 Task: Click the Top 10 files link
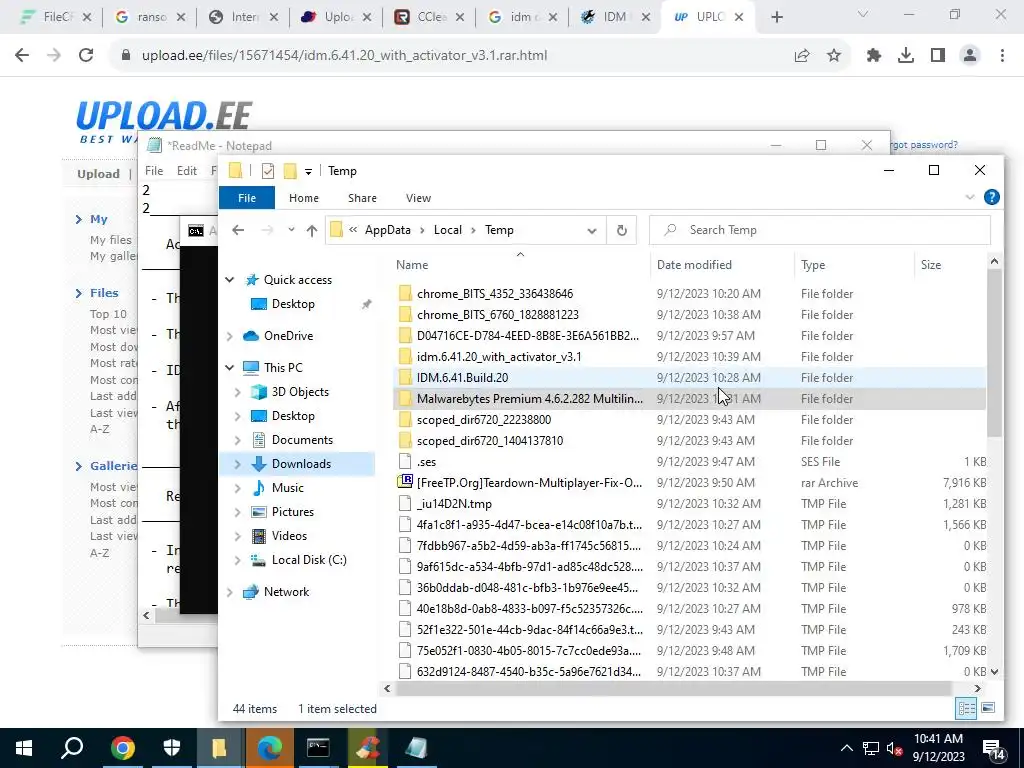[108, 313]
